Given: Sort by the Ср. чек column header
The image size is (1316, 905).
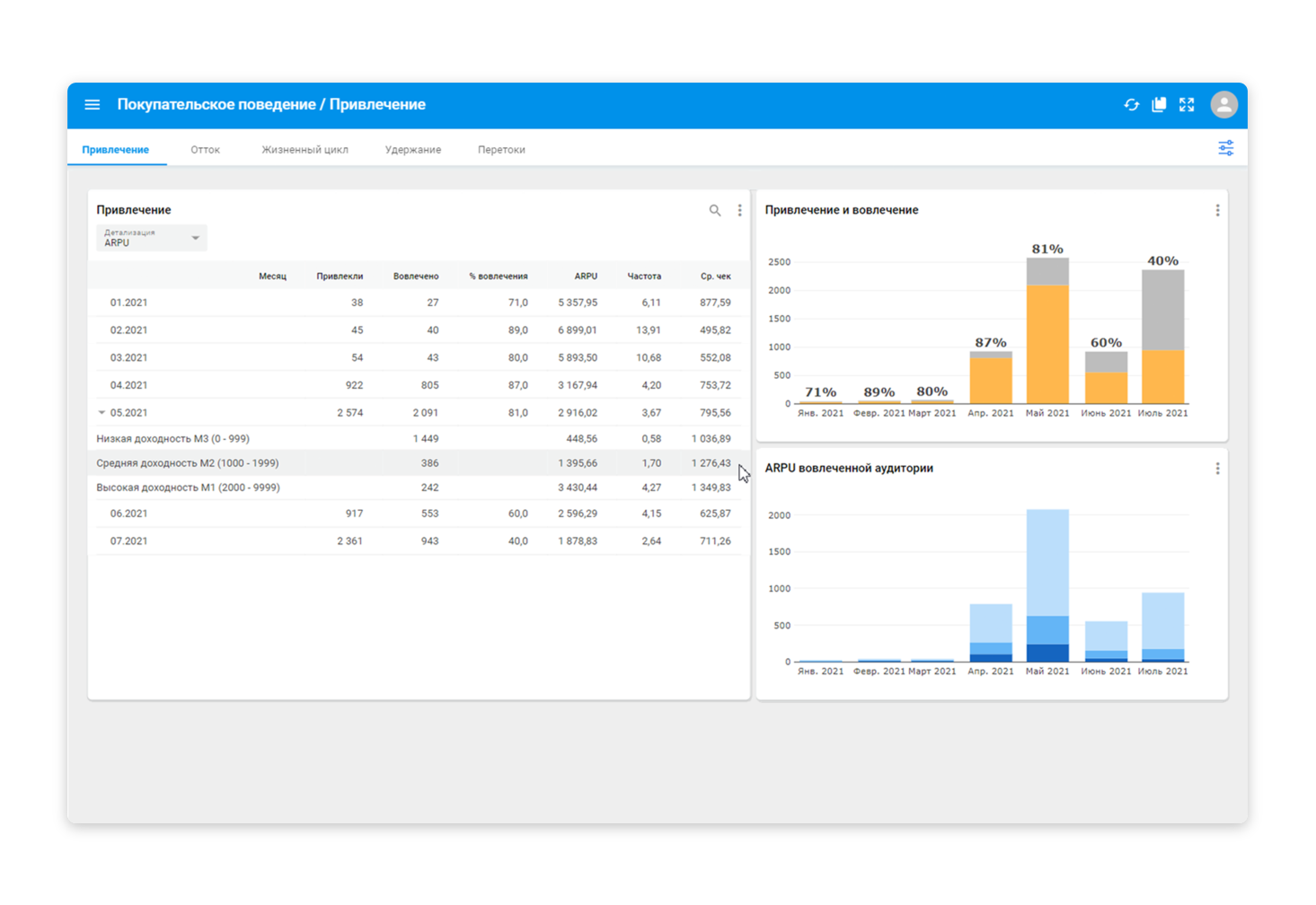Looking at the screenshot, I should pos(716,277).
